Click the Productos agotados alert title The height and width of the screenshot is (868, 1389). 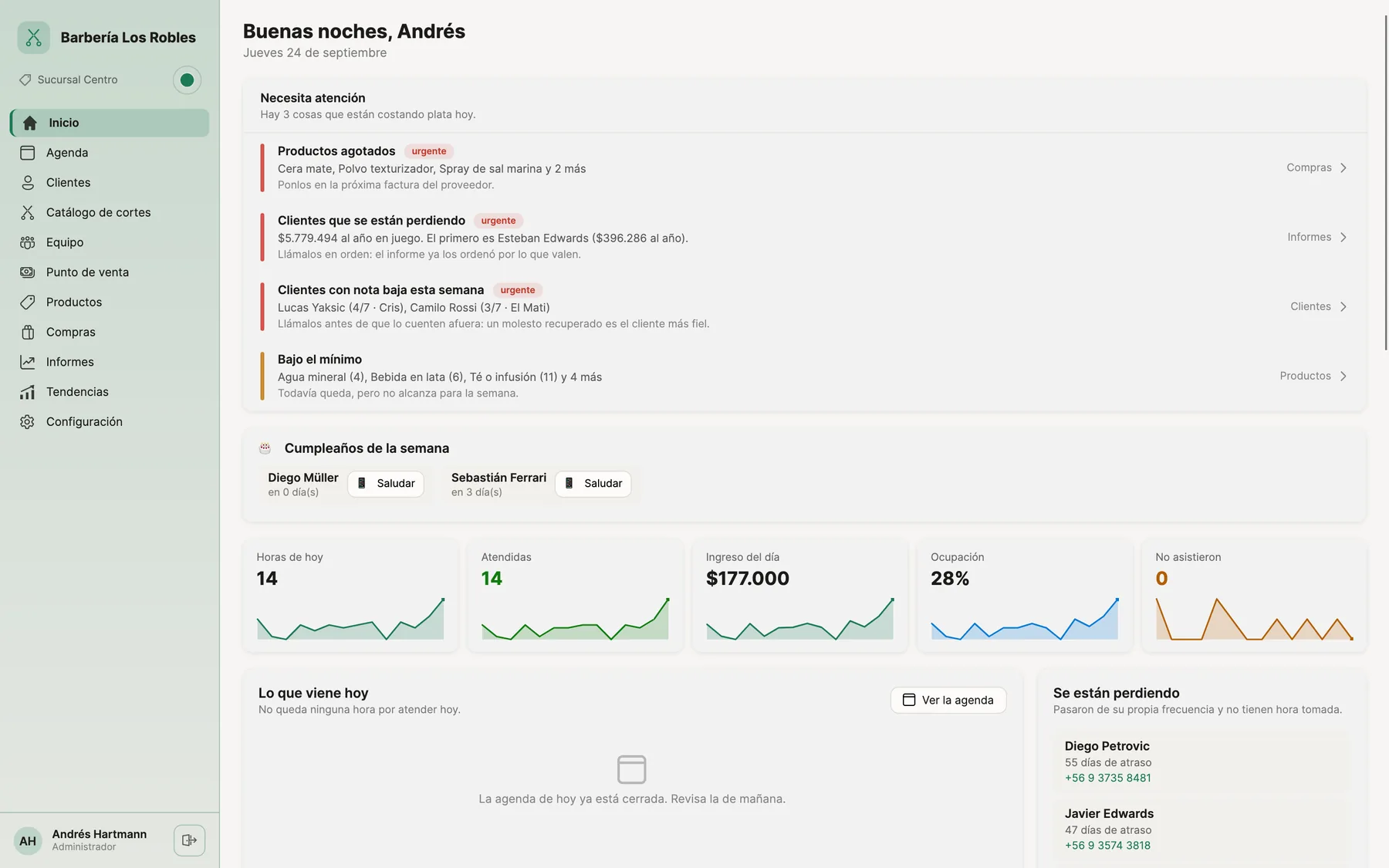coord(336,151)
